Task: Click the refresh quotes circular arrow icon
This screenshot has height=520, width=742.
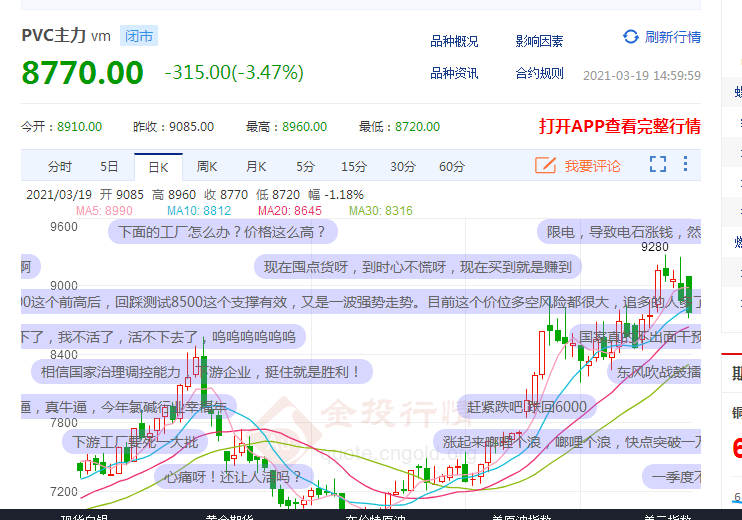Action: (631, 36)
